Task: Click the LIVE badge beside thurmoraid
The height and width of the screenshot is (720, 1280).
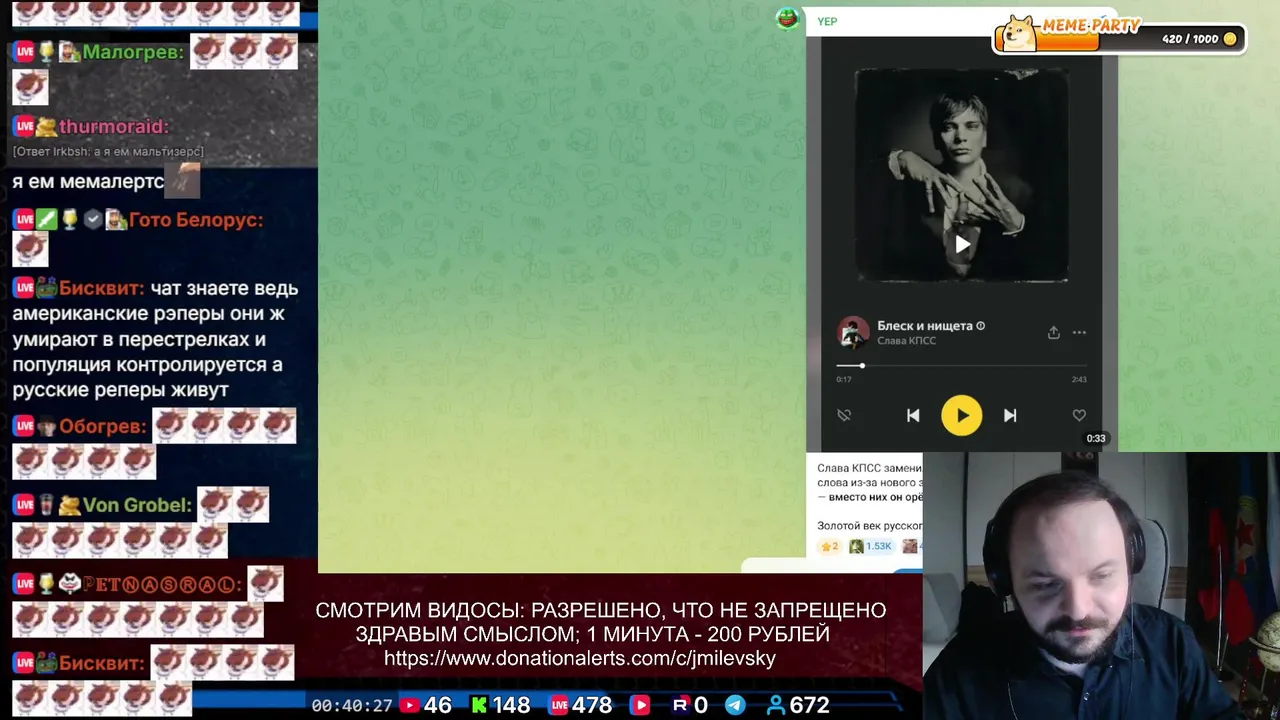Action: coord(24,126)
